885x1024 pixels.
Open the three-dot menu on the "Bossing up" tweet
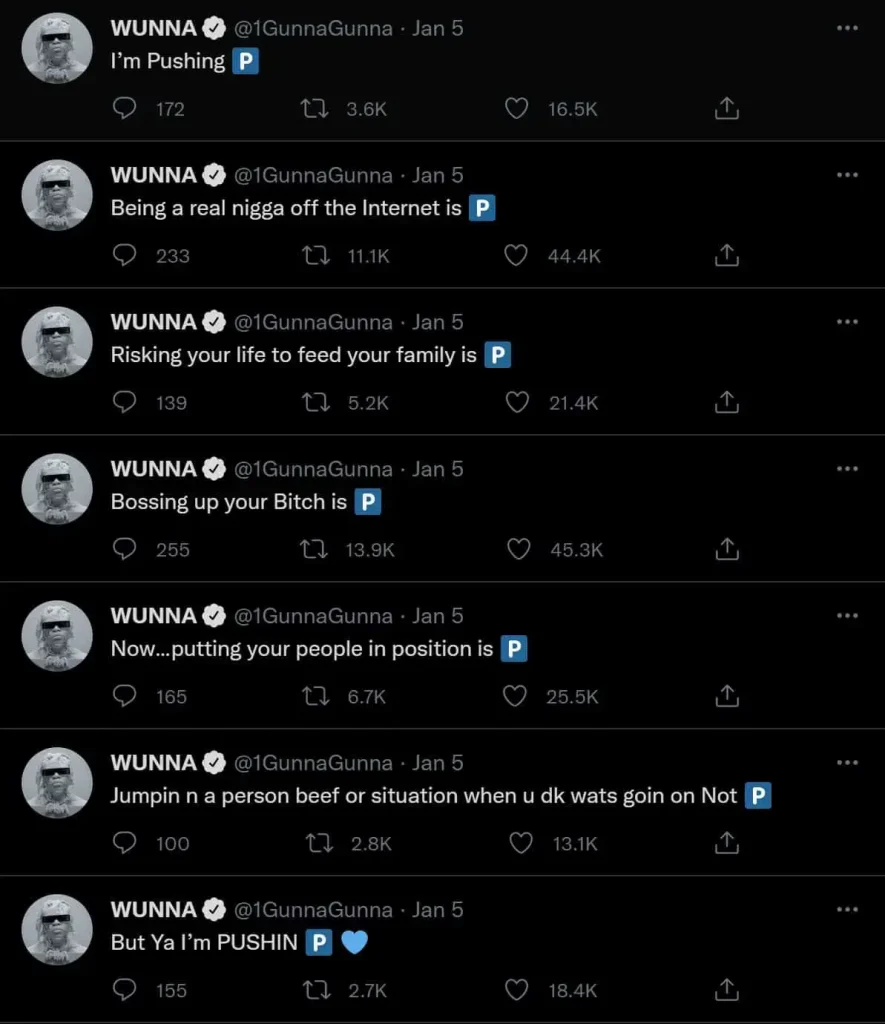847,469
